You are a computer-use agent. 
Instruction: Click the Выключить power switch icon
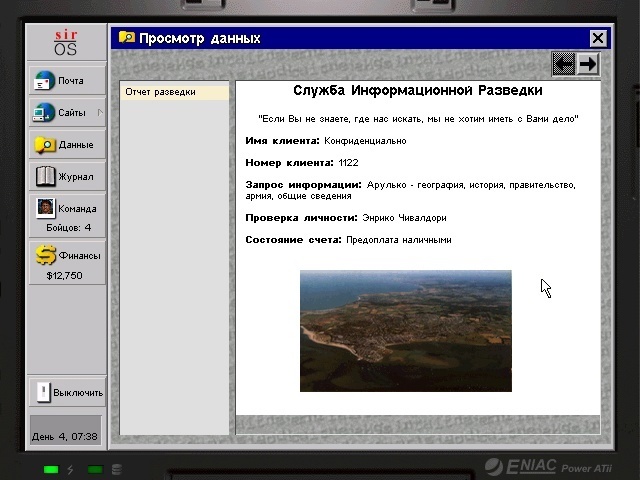44,392
